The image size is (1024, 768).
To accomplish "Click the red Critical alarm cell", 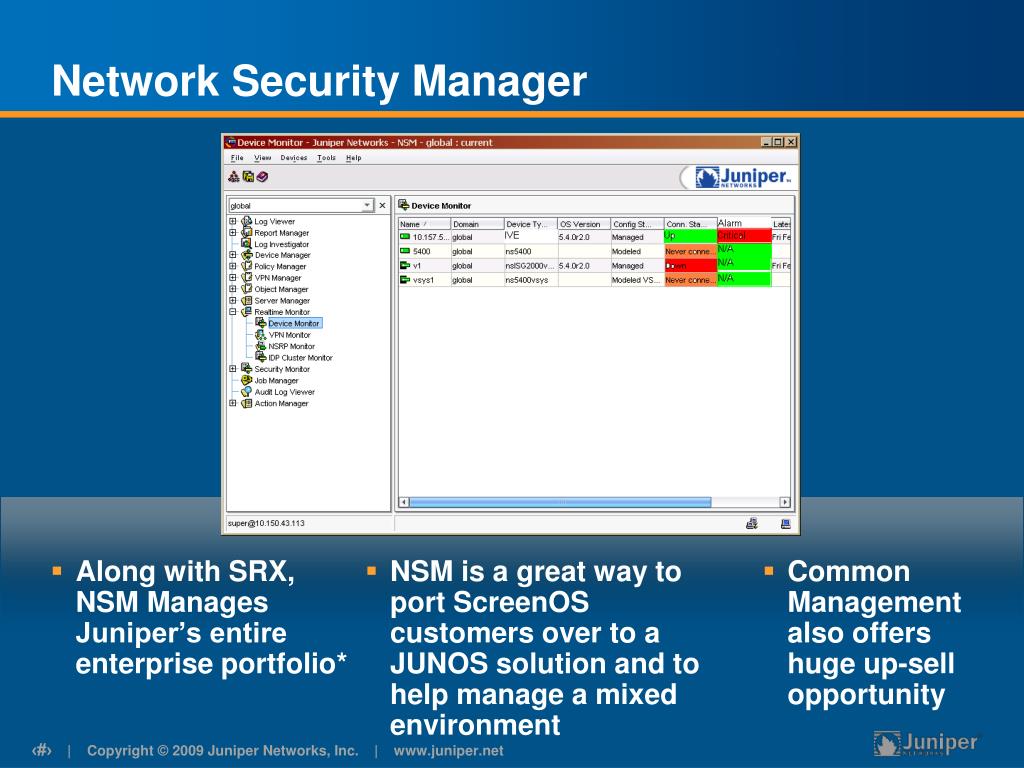I will [744, 236].
